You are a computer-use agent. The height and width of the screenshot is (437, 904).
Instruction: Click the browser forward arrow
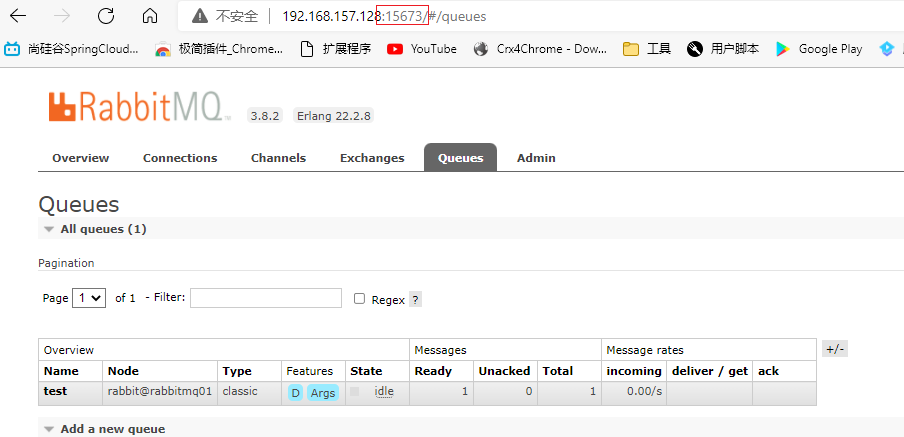[x=62, y=16]
